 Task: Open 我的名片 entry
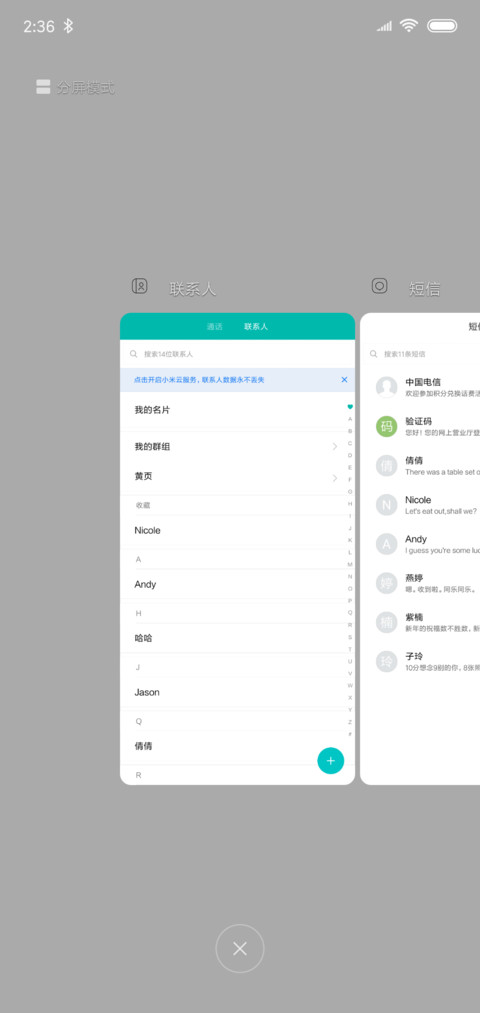(237, 410)
